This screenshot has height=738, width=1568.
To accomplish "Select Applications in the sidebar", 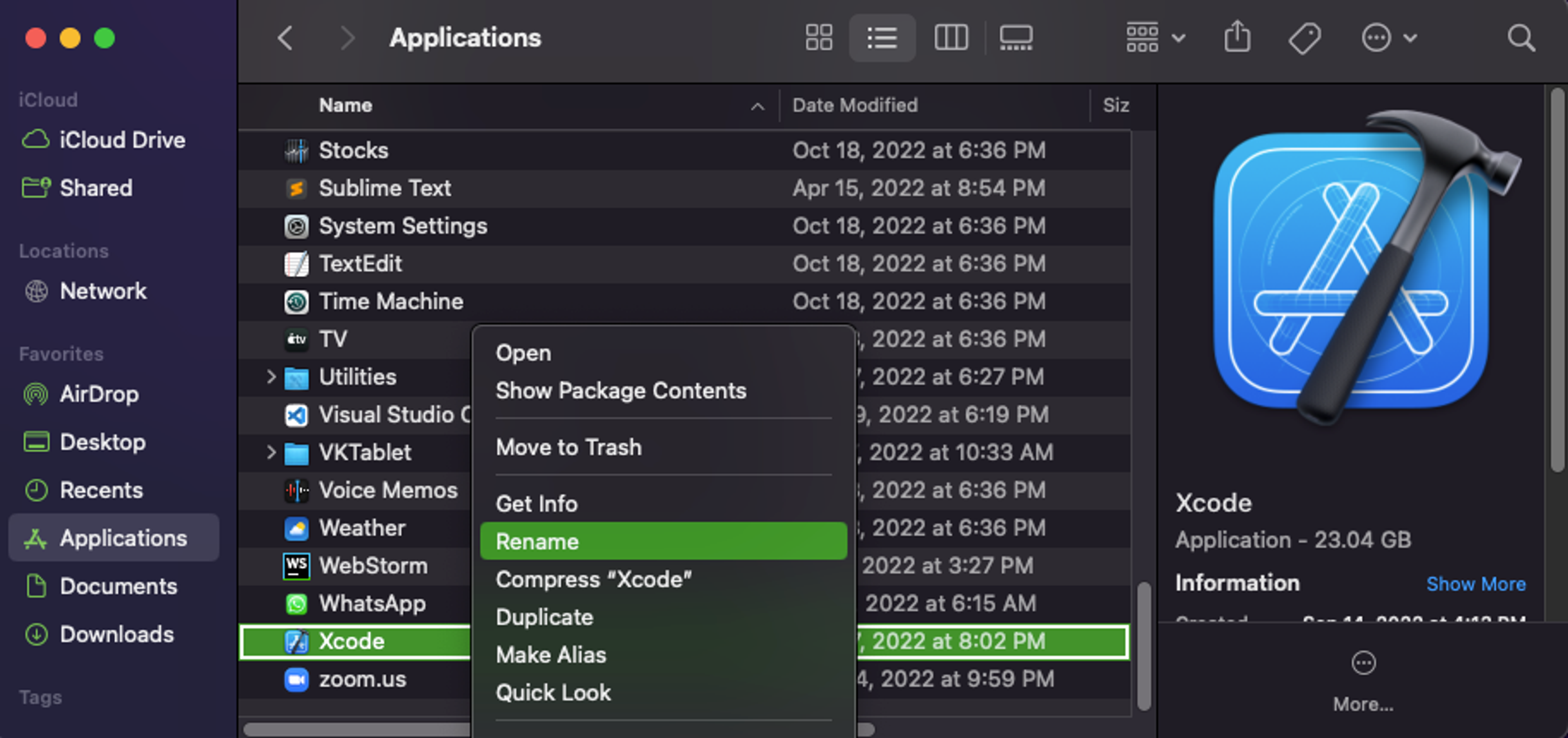I will pyautogui.click(x=113, y=537).
